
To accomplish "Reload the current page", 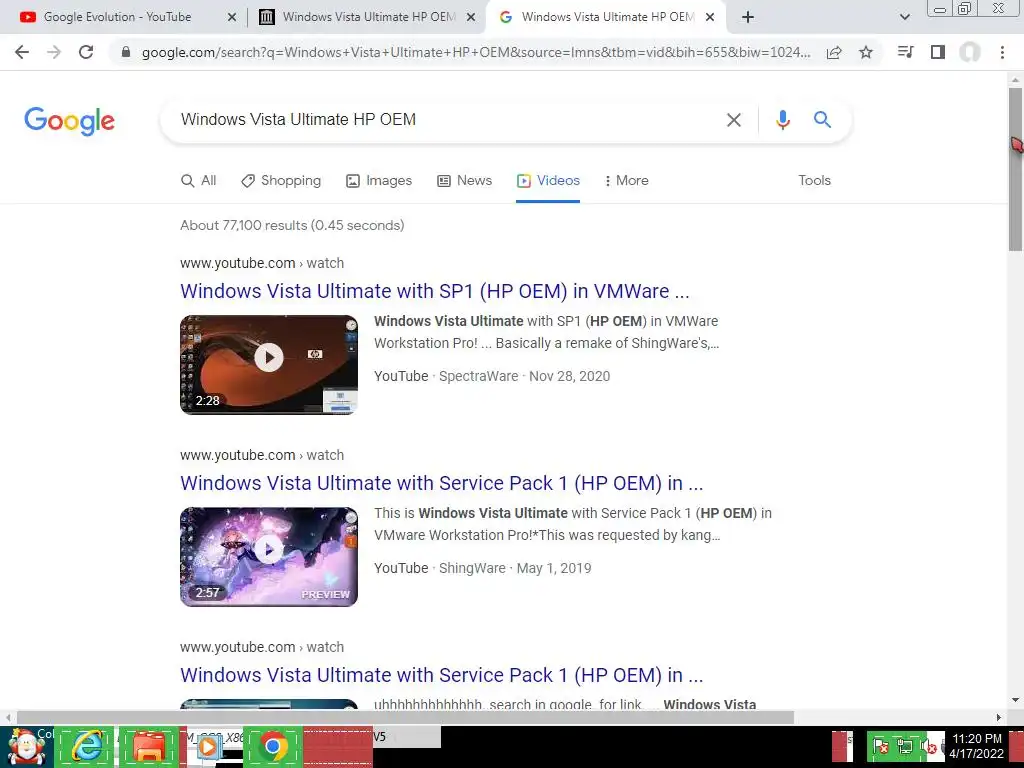I will 86,52.
